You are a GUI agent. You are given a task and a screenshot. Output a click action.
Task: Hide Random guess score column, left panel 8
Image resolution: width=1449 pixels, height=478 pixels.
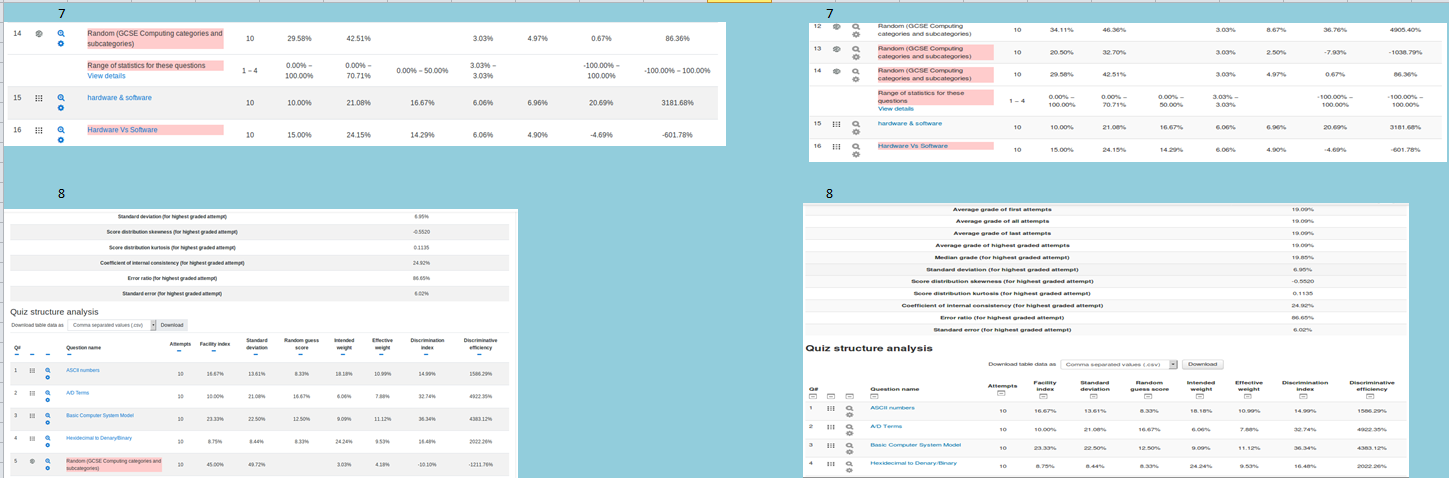301,354
